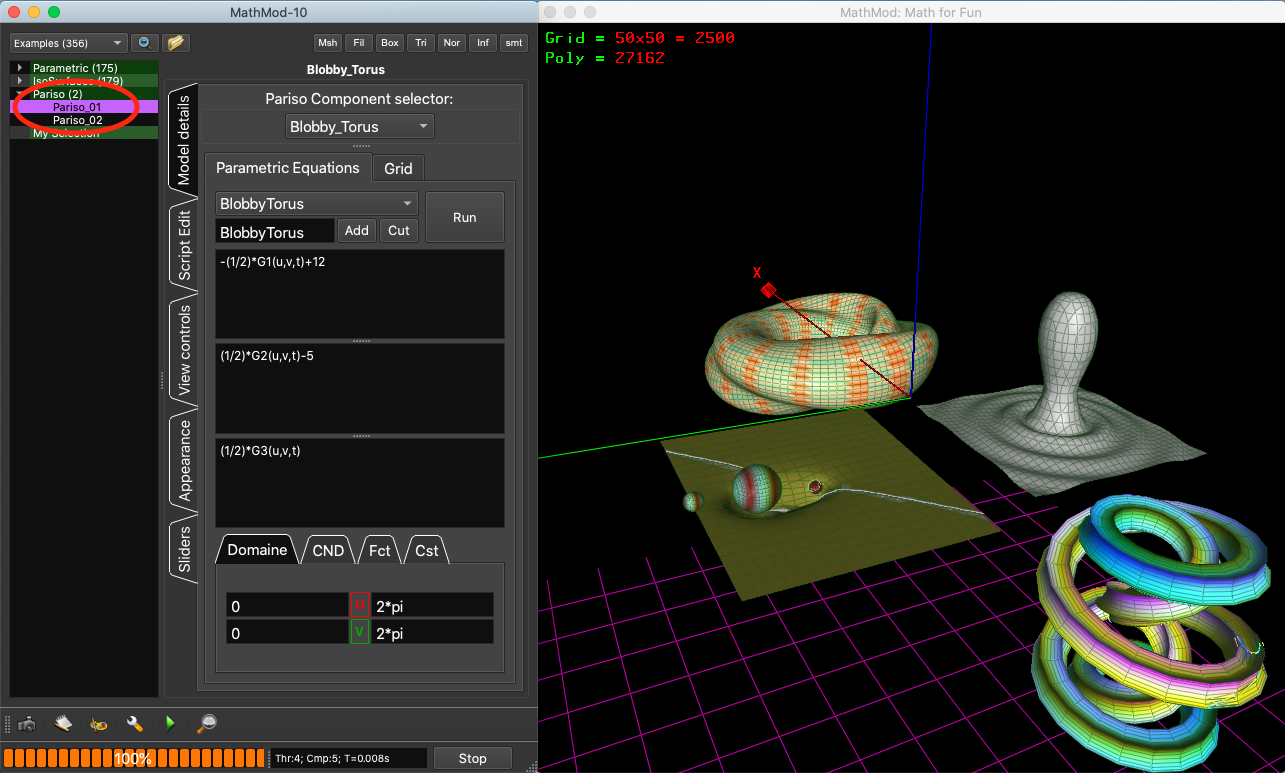Click the blue search icon beside Examples

(144, 43)
